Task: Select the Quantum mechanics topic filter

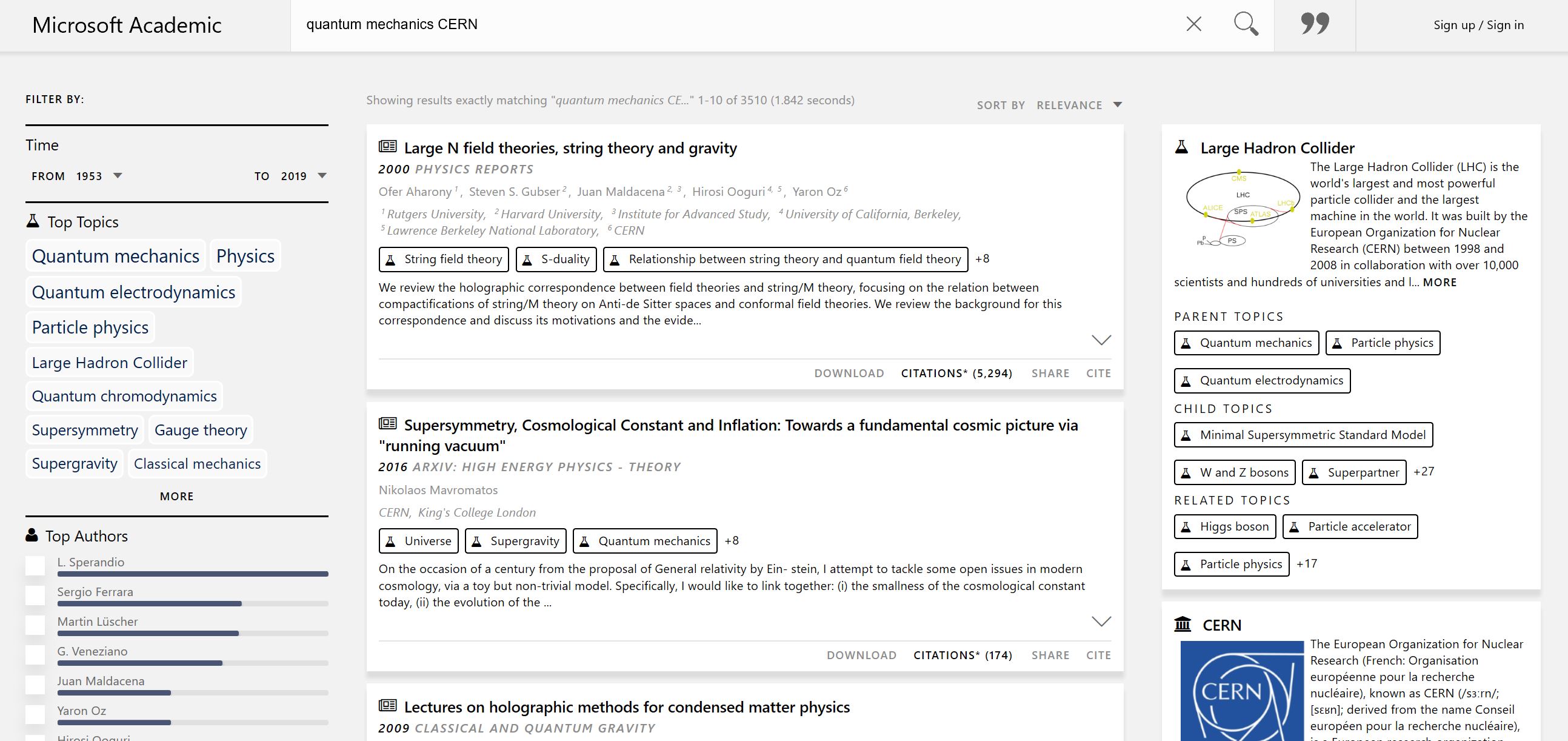Action: pos(116,256)
